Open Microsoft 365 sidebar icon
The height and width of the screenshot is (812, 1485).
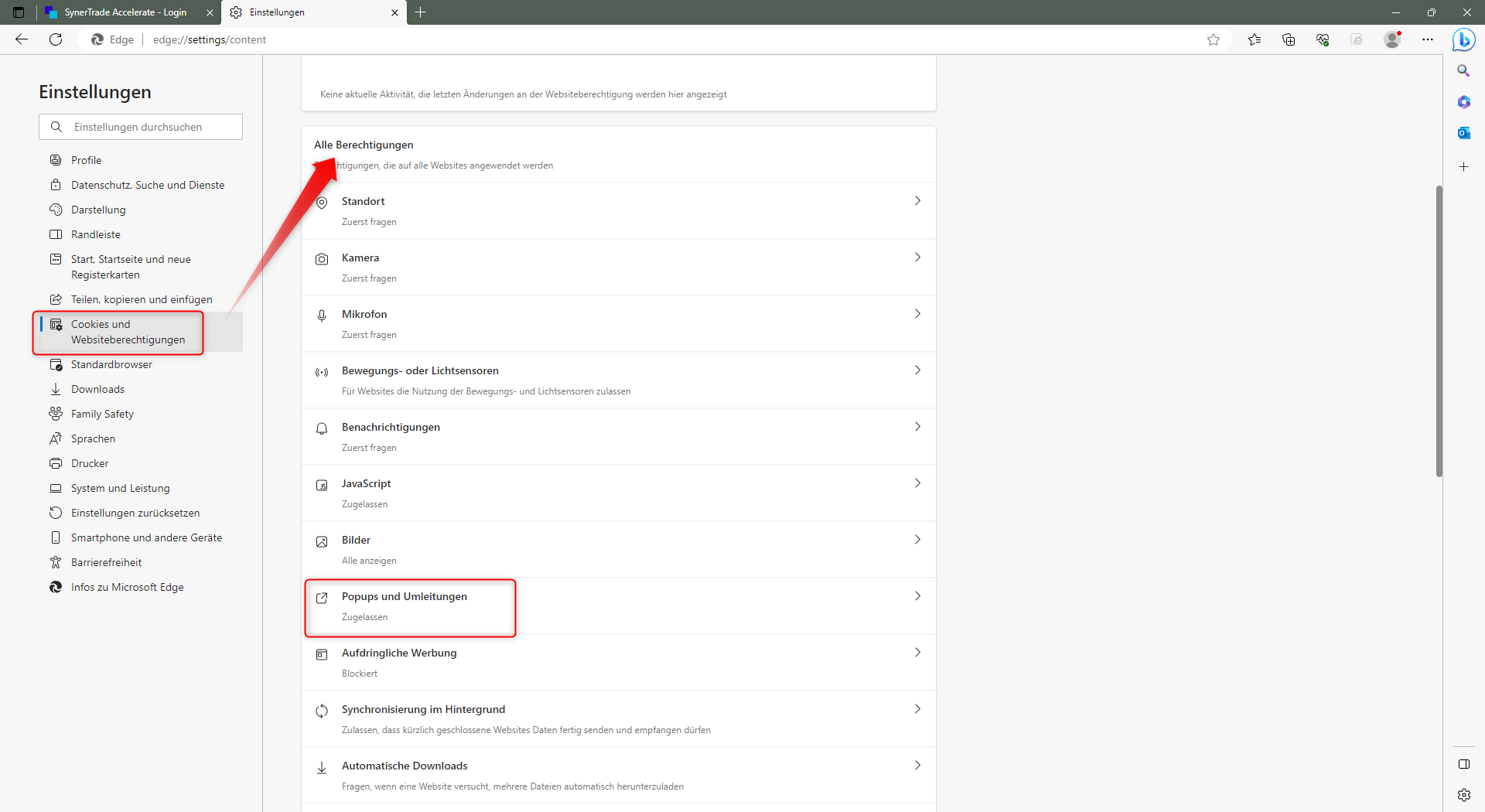1463,102
